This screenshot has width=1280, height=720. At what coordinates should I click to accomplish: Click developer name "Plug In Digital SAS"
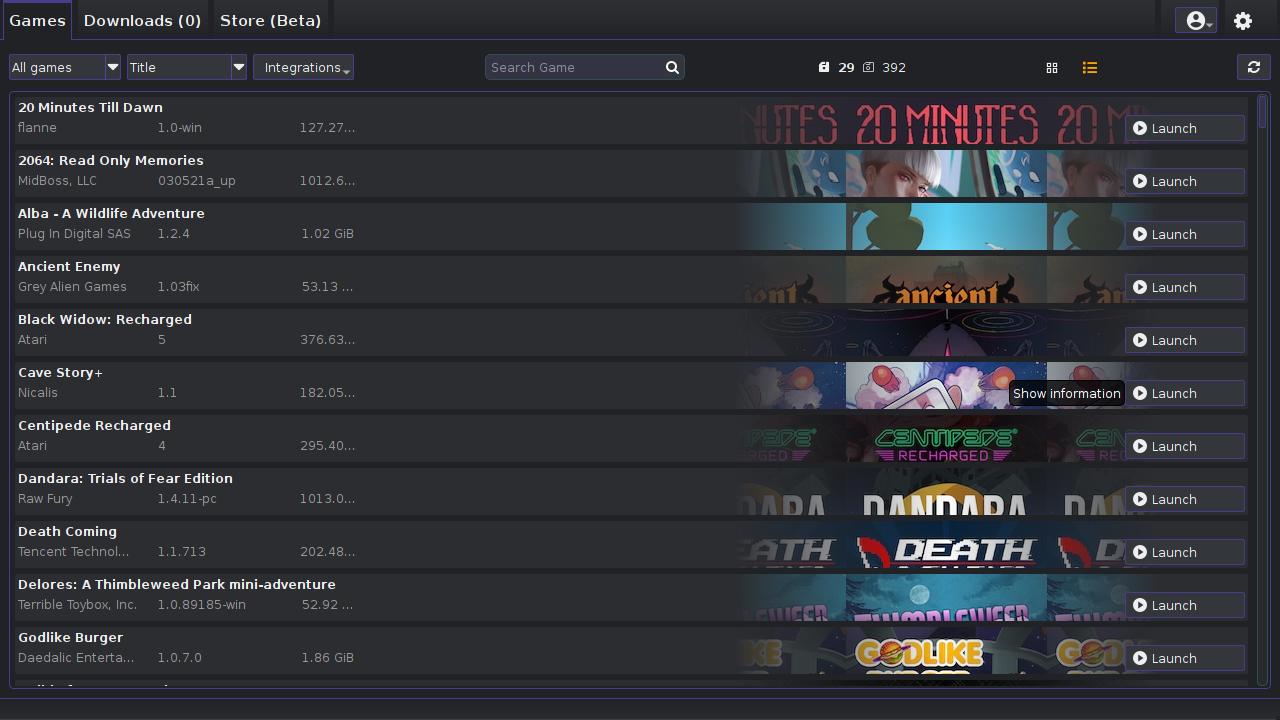(74, 233)
